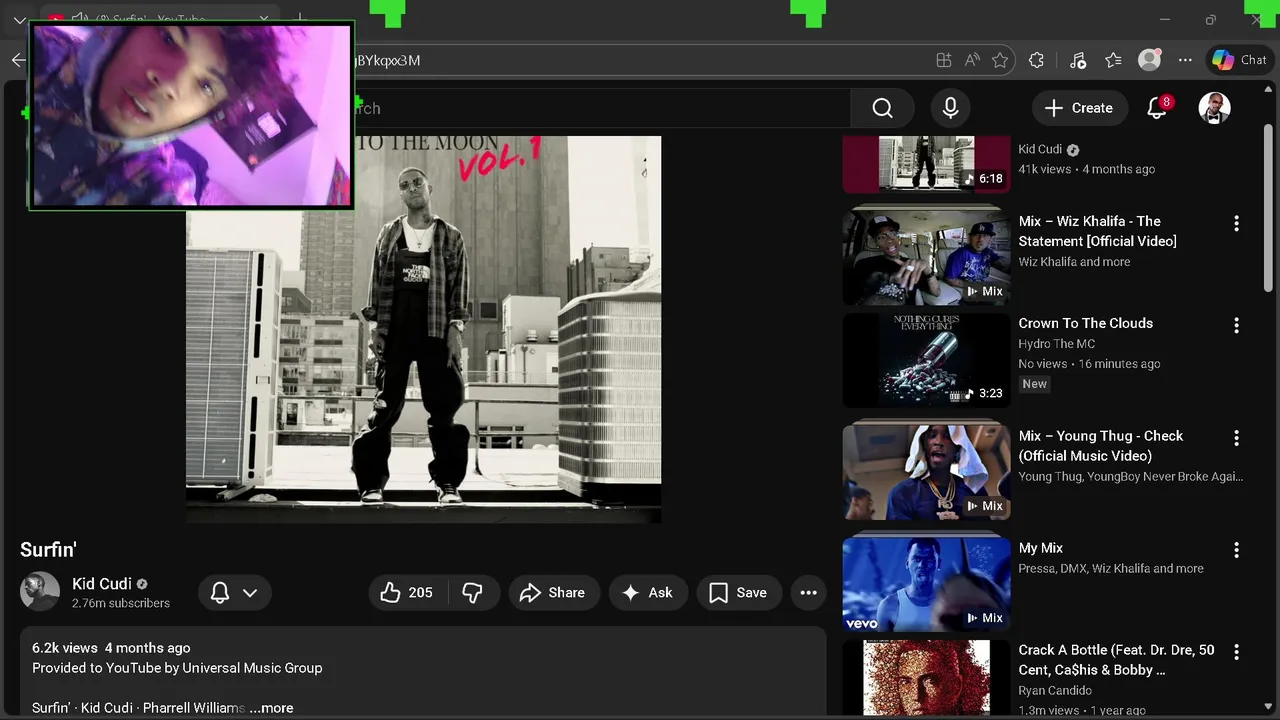
Task: Open options for Young Thug Check mix
Action: coord(1236,438)
